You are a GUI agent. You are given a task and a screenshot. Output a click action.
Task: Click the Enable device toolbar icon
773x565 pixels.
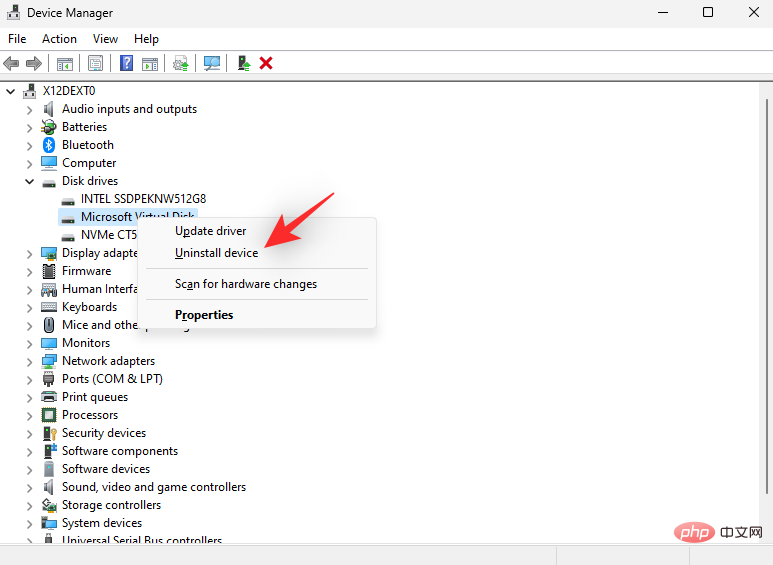[244, 63]
